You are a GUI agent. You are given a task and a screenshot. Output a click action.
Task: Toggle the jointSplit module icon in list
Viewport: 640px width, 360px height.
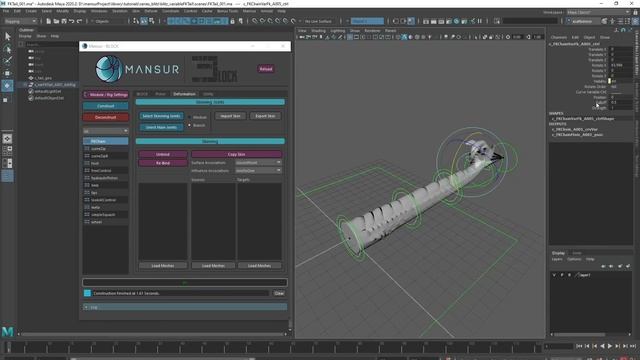[x=87, y=156]
